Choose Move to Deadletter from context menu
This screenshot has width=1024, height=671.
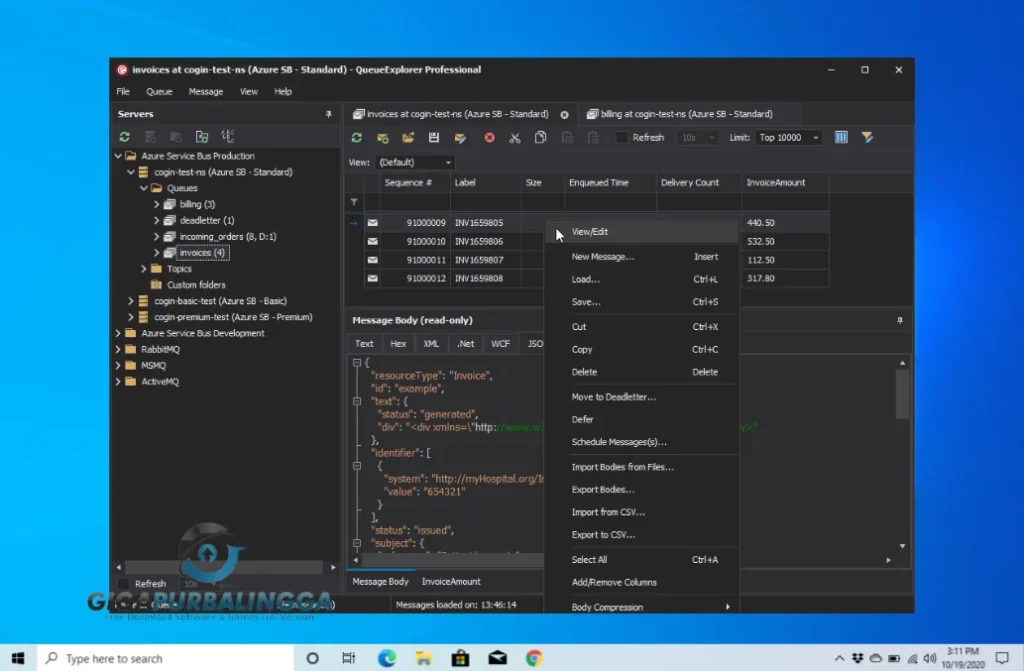coord(613,397)
